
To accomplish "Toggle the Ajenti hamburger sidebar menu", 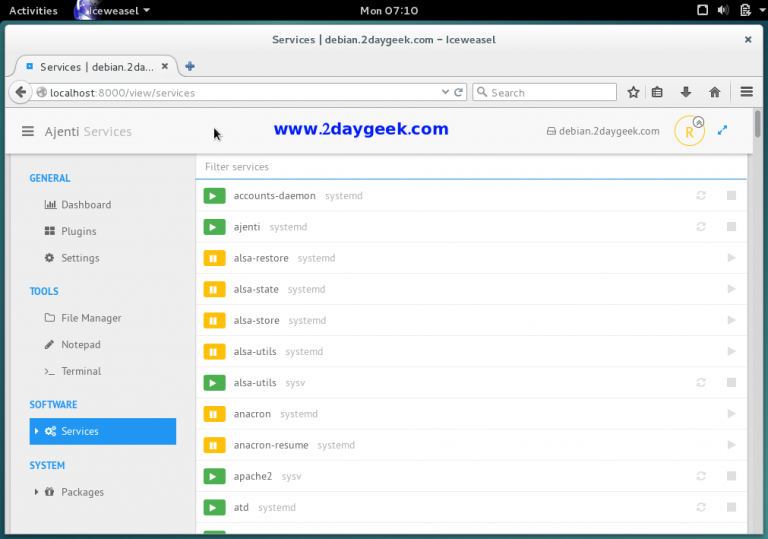I will pos(28,132).
